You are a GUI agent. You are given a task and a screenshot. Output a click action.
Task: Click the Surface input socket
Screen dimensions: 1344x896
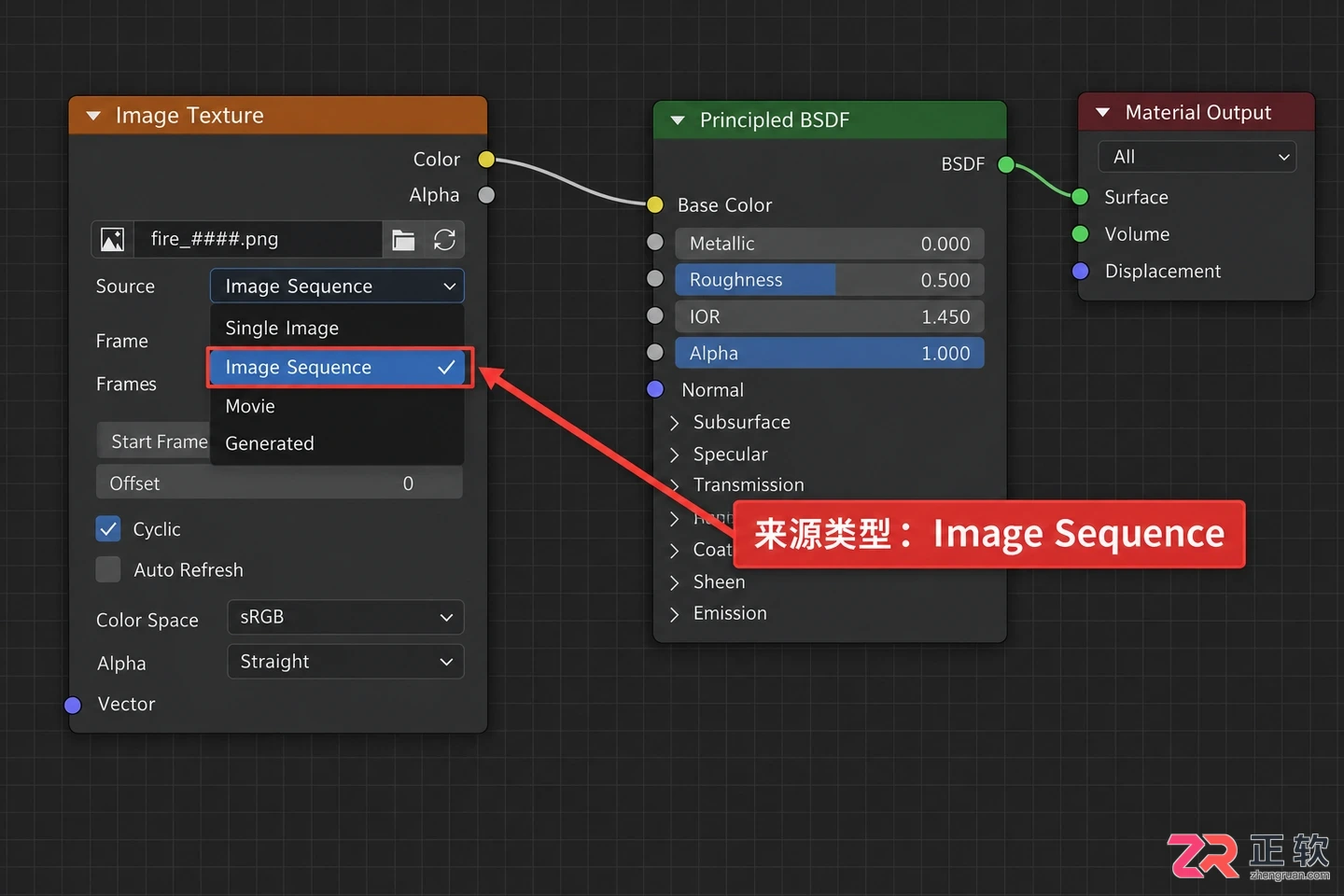point(1081,197)
